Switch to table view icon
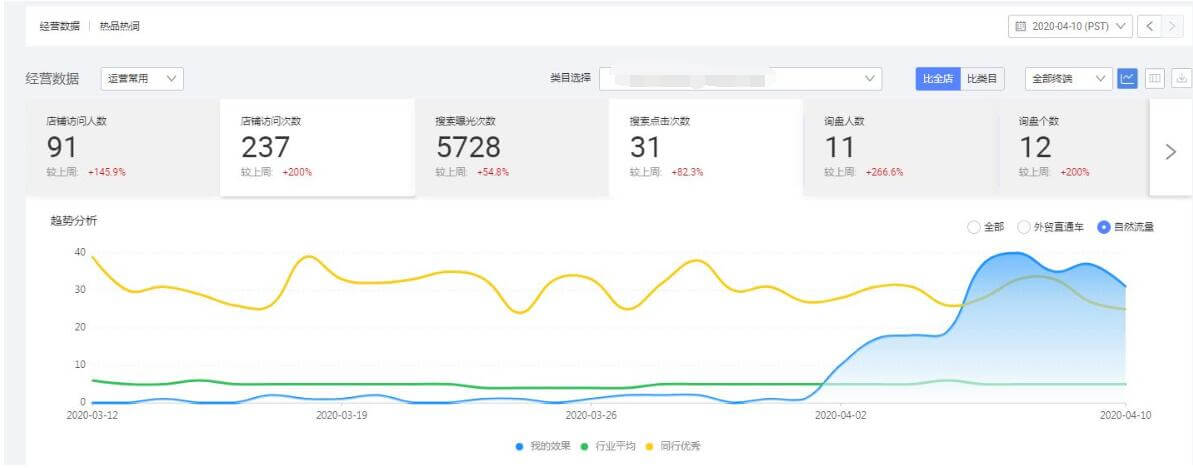This screenshot has width=1193, height=468. (x=1155, y=79)
